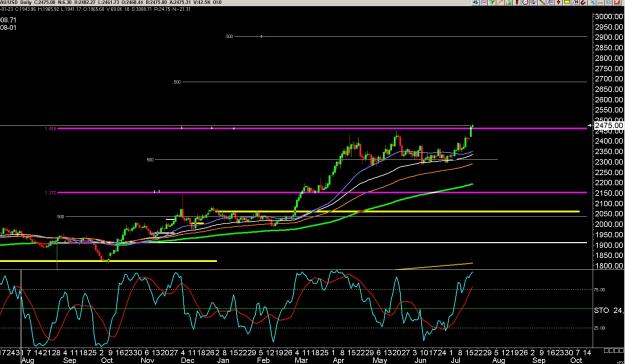Select the current price marker 2475.00
This screenshot has width=625, height=364.
(609, 125)
